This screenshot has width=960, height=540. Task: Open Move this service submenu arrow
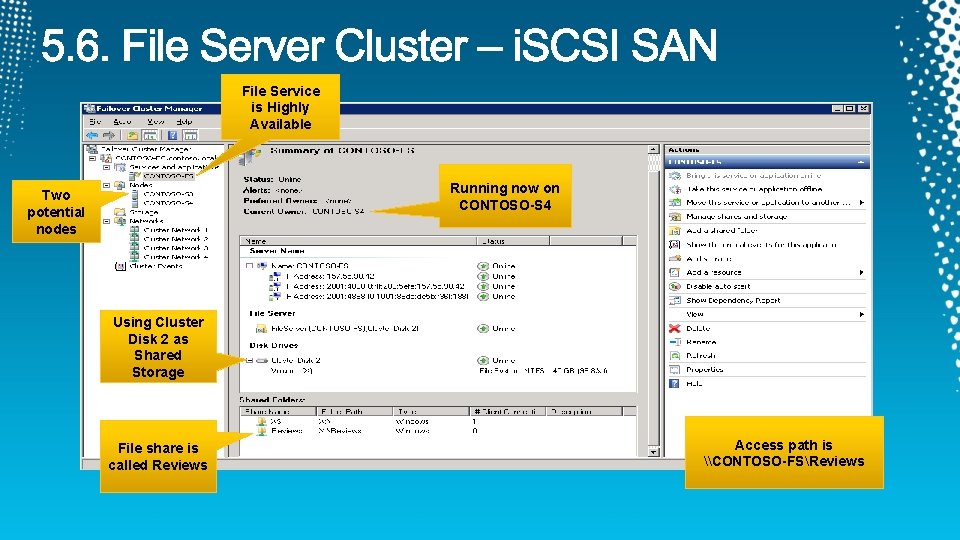[x=861, y=203]
